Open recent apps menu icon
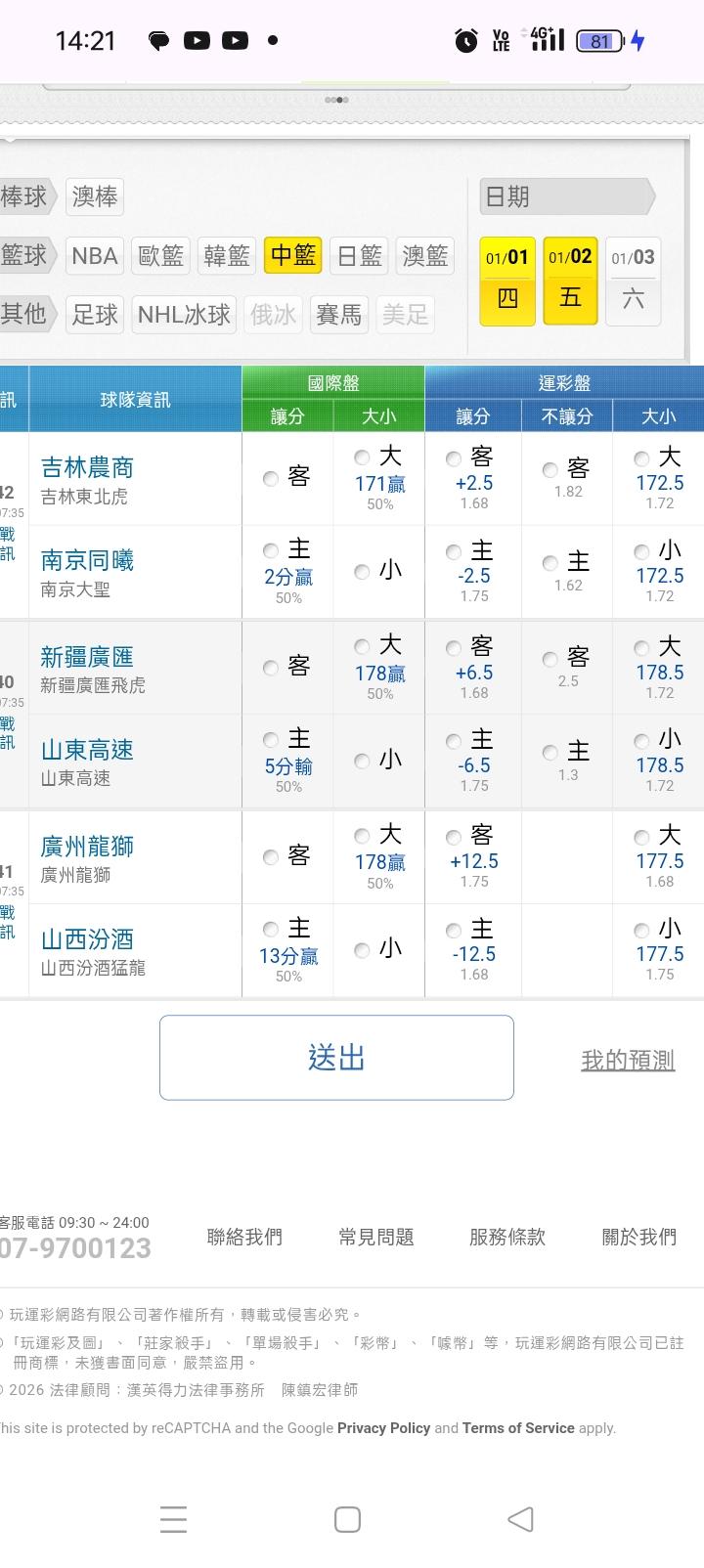The height and width of the screenshot is (1568, 704). tap(173, 1518)
